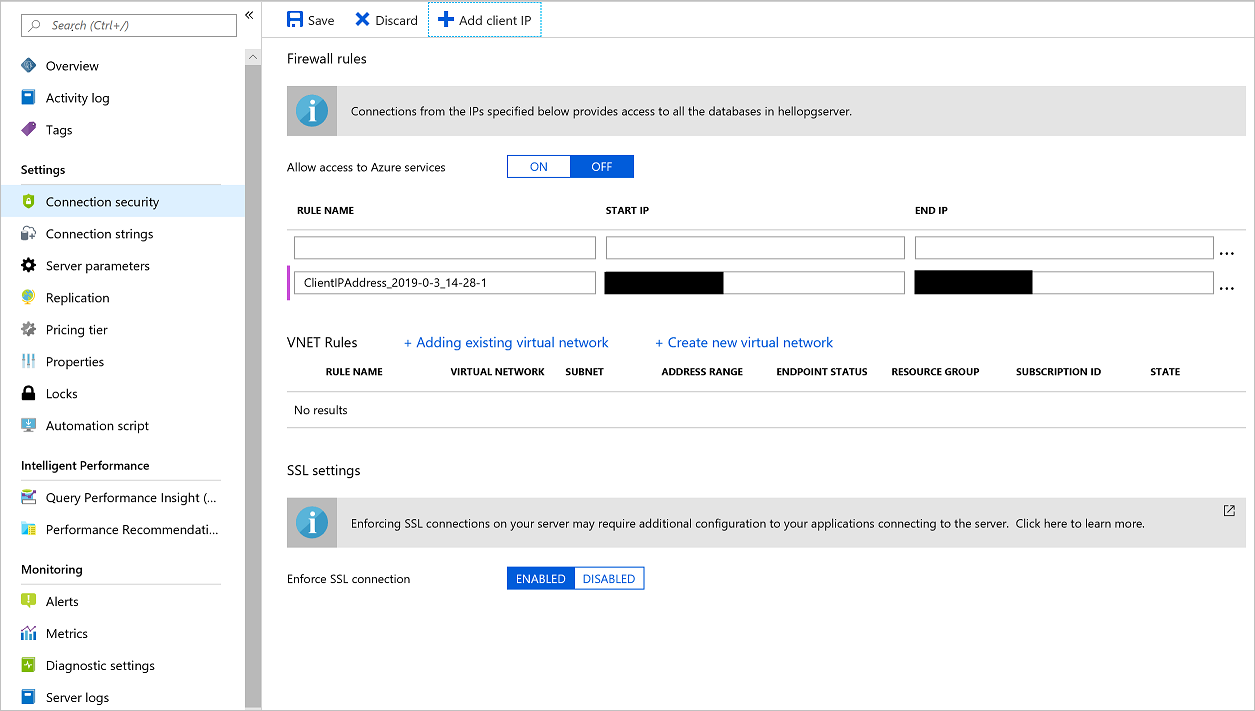Click the empty Rule Name input field
Screen dimensions: 1255x711
[x=445, y=248]
